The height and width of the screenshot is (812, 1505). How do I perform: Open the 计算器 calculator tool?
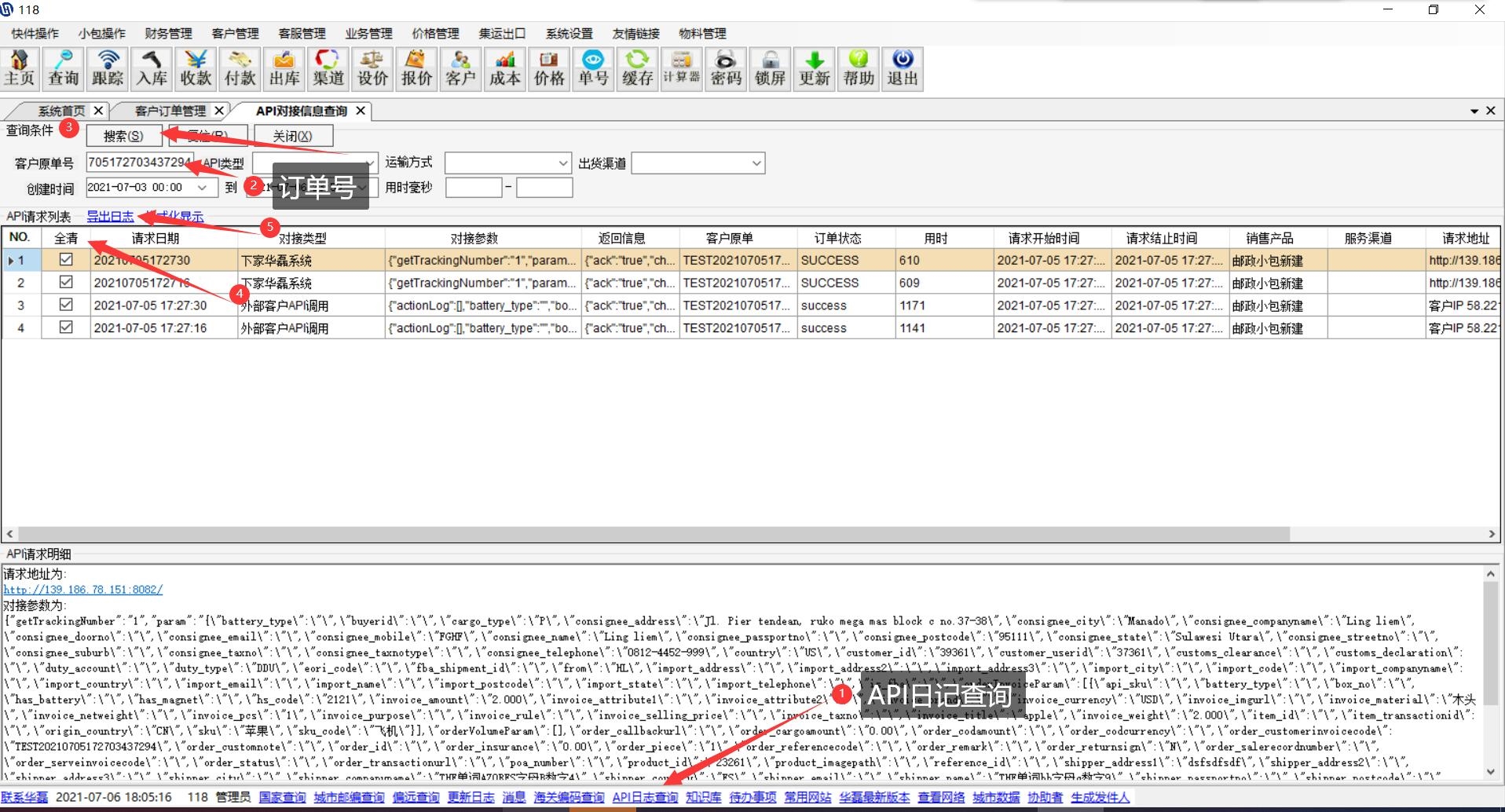coord(681,68)
